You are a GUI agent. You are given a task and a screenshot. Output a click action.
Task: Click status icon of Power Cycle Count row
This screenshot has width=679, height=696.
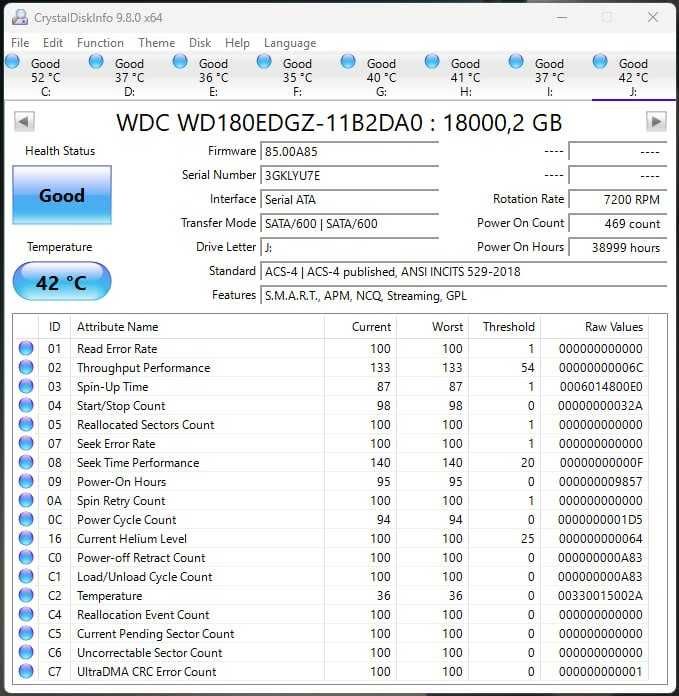pos(26,519)
